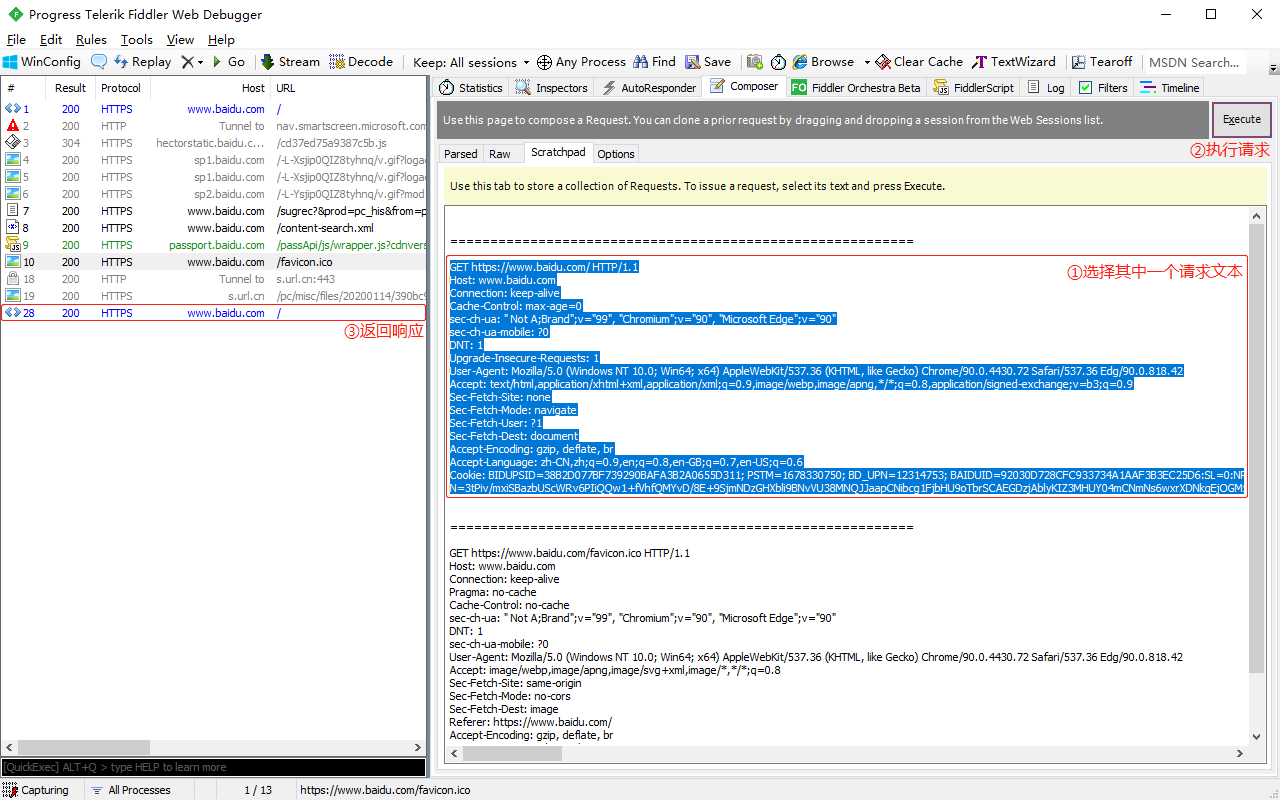Screen dimensions: 1280x800
Task: Click the QuickExec command input box
Action: click(214, 767)
